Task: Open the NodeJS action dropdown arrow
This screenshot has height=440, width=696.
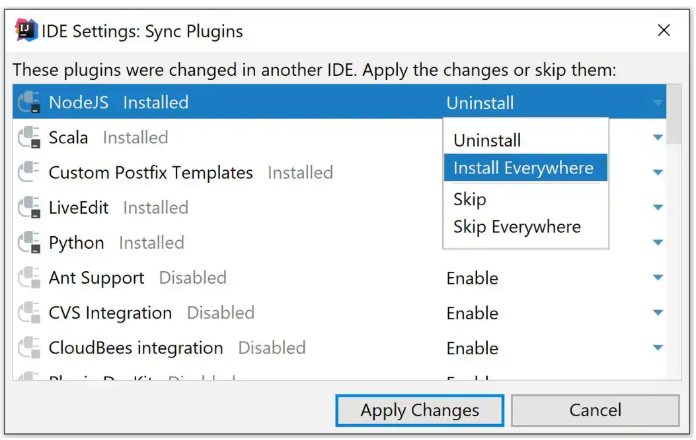Action: [x=657, y=103]
